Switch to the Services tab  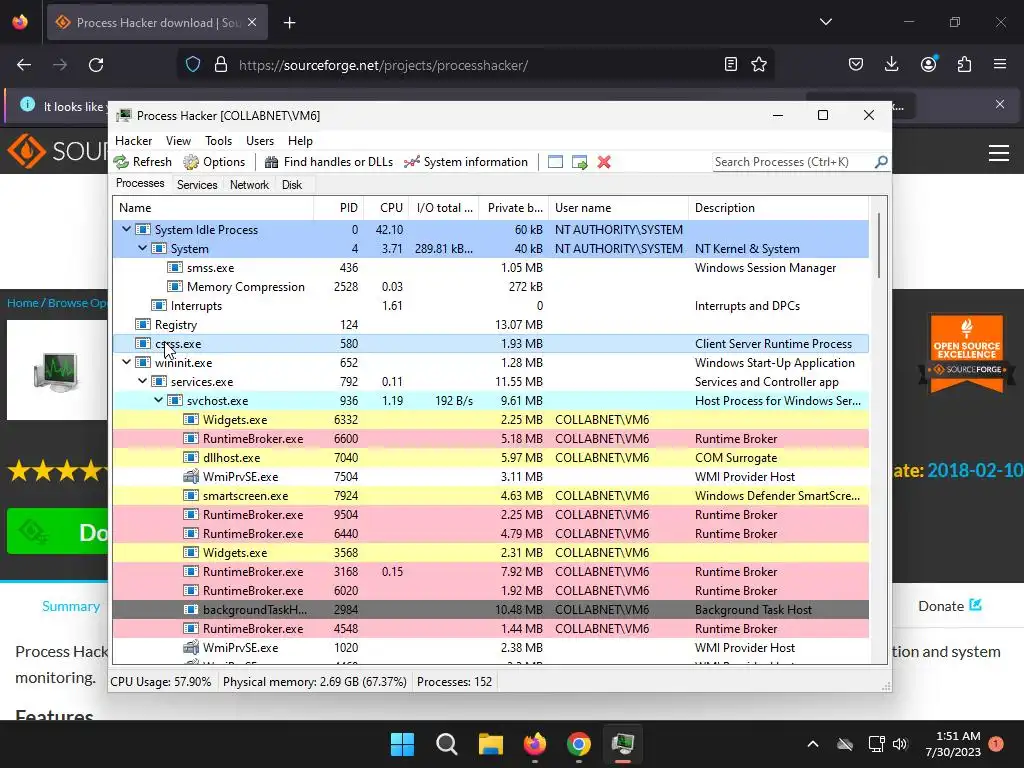coord(197,185)
